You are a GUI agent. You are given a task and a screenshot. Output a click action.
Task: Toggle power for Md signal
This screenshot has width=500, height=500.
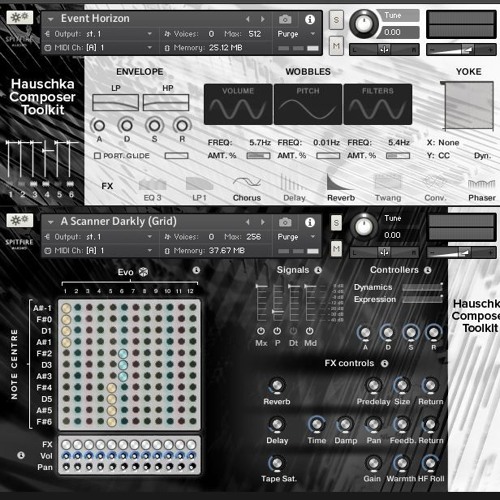310,331
